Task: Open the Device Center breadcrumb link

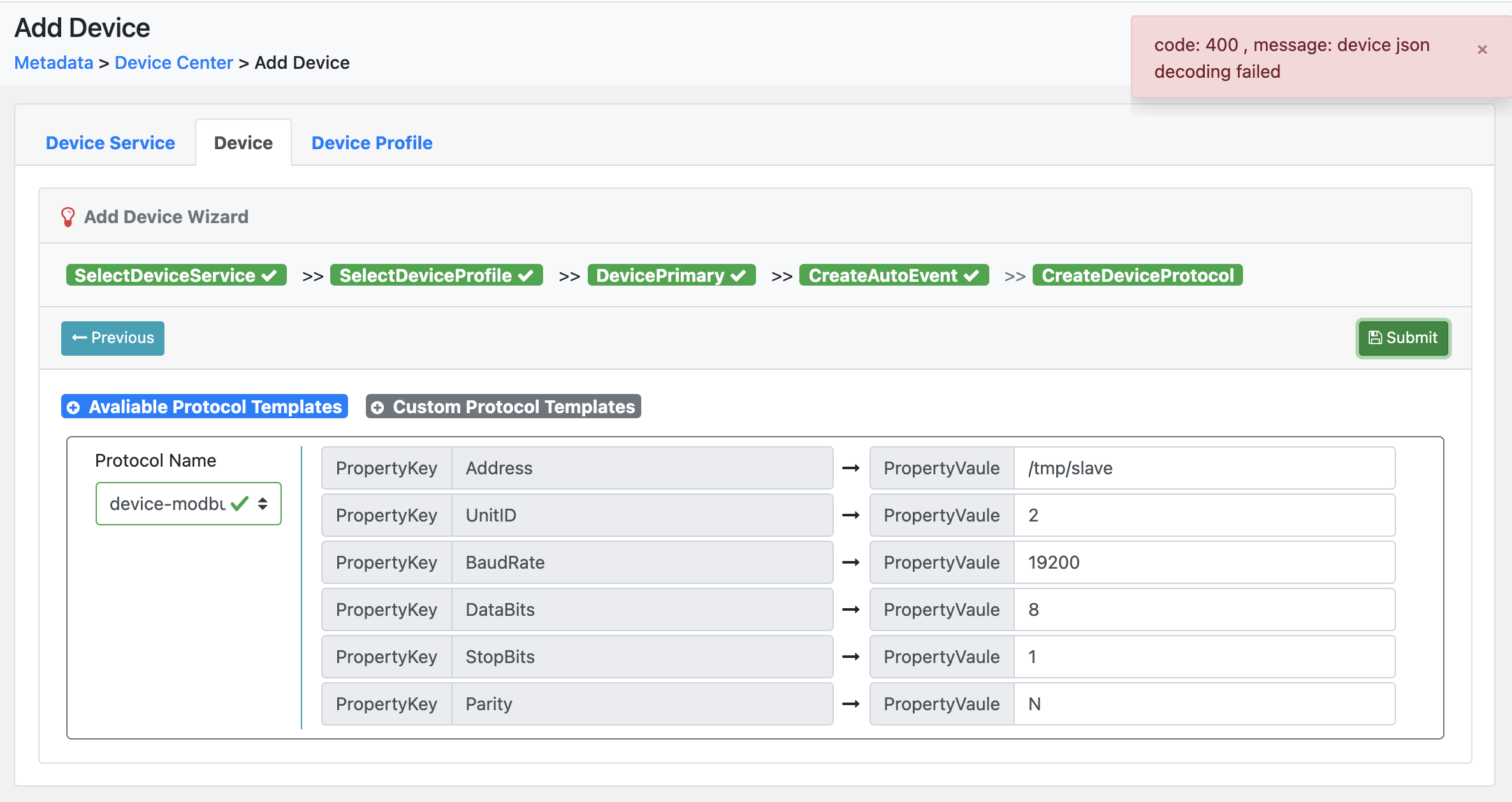Action: click(x=173, y=62)
